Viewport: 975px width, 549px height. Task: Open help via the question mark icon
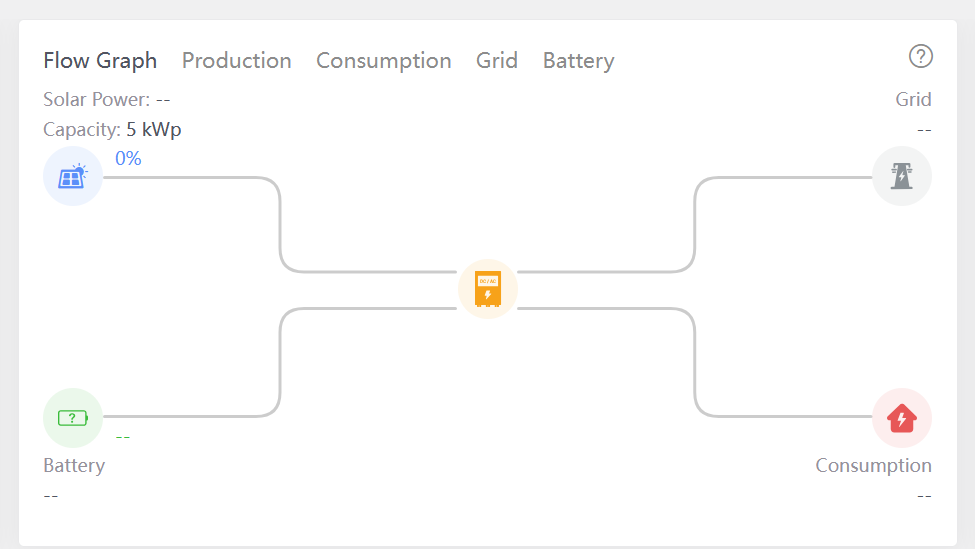(920, 57)
